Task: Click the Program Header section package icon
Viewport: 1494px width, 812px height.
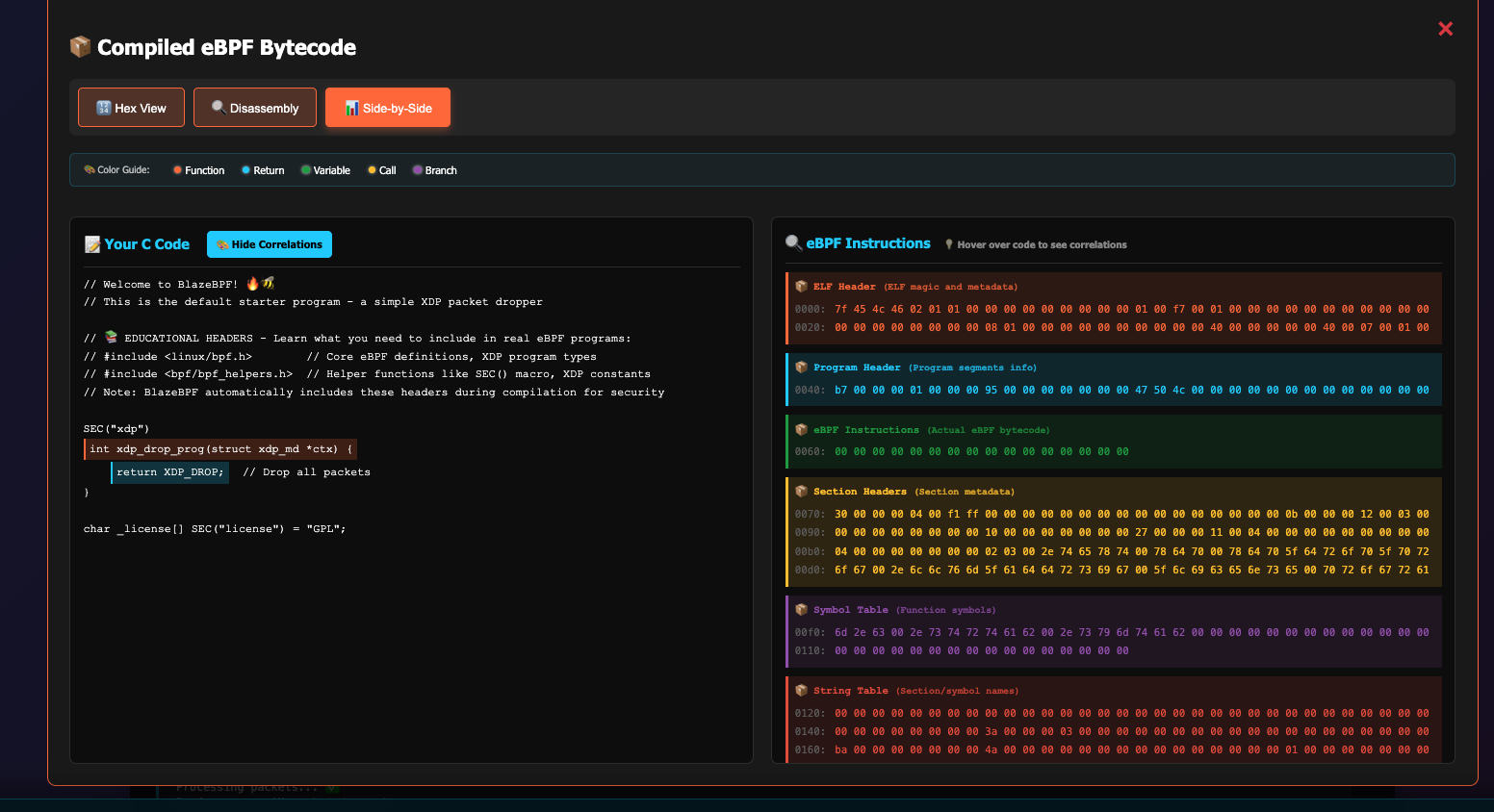Action: tap(801, 368)
